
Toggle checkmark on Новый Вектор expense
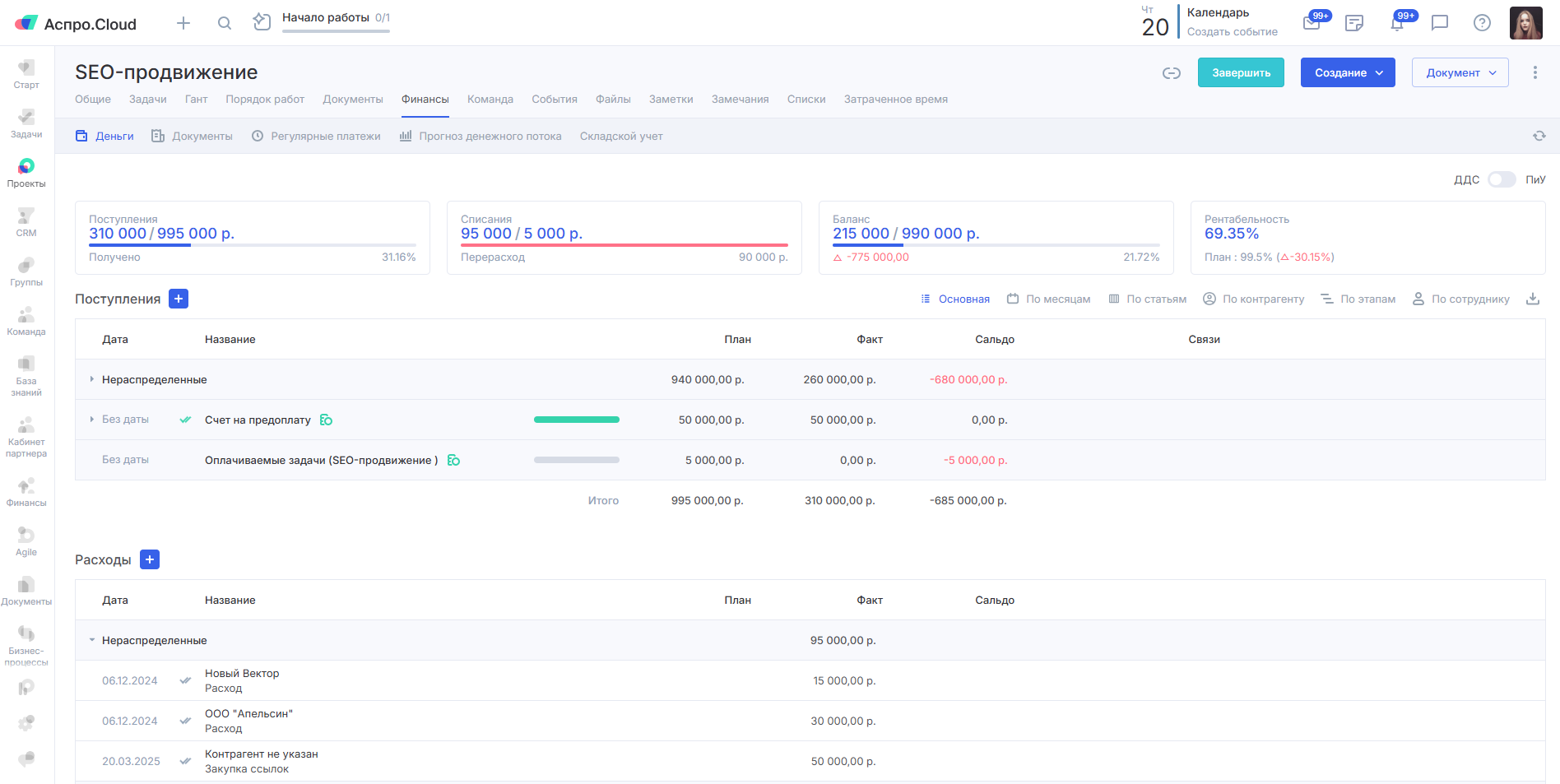point(185,680)
